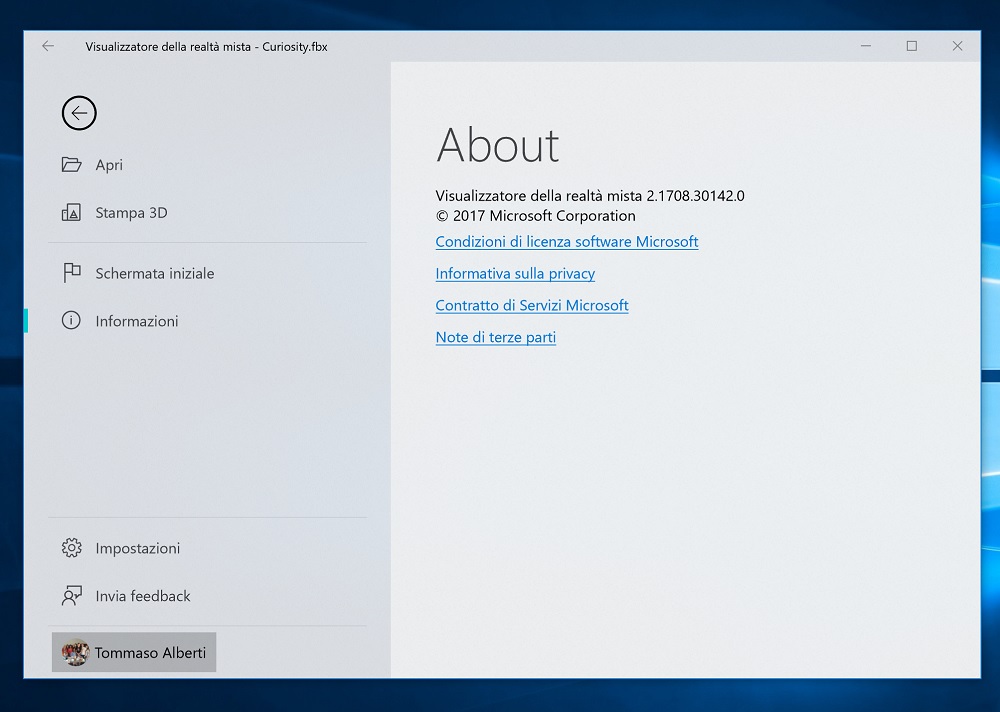Viewport: 1000px width, 712px height.
Task: Open the Note di terze parti link
Action: pyautogui.click(x=495, y=338)
